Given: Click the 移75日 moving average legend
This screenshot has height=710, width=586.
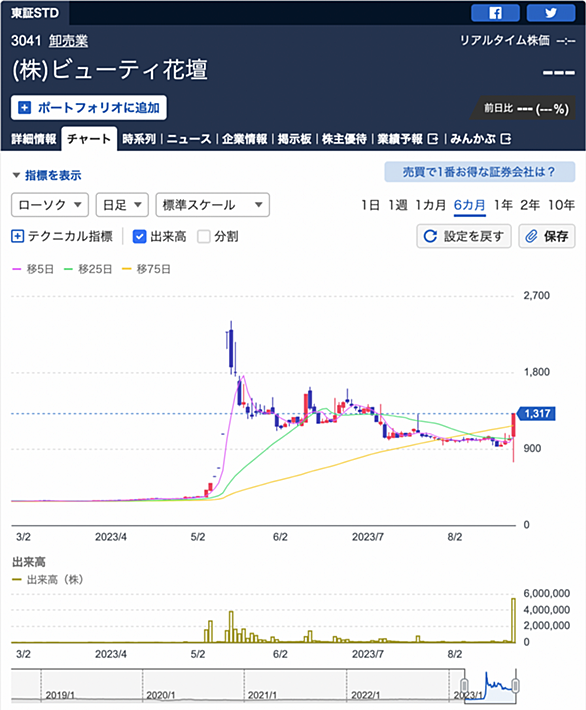Looking at the screenshot, I should click(x=147, y=269).
